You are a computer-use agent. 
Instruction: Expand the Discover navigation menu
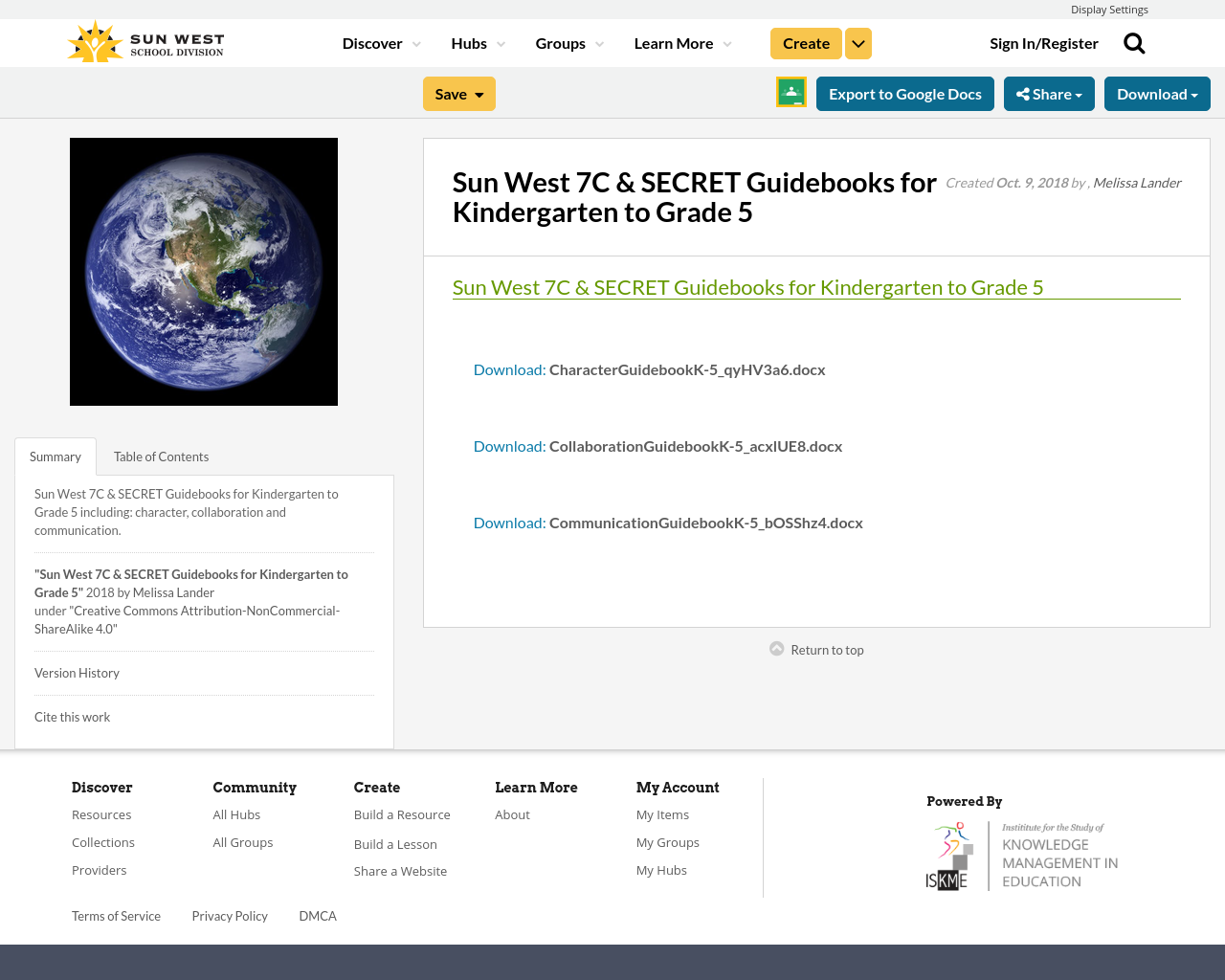coord(380,42)
